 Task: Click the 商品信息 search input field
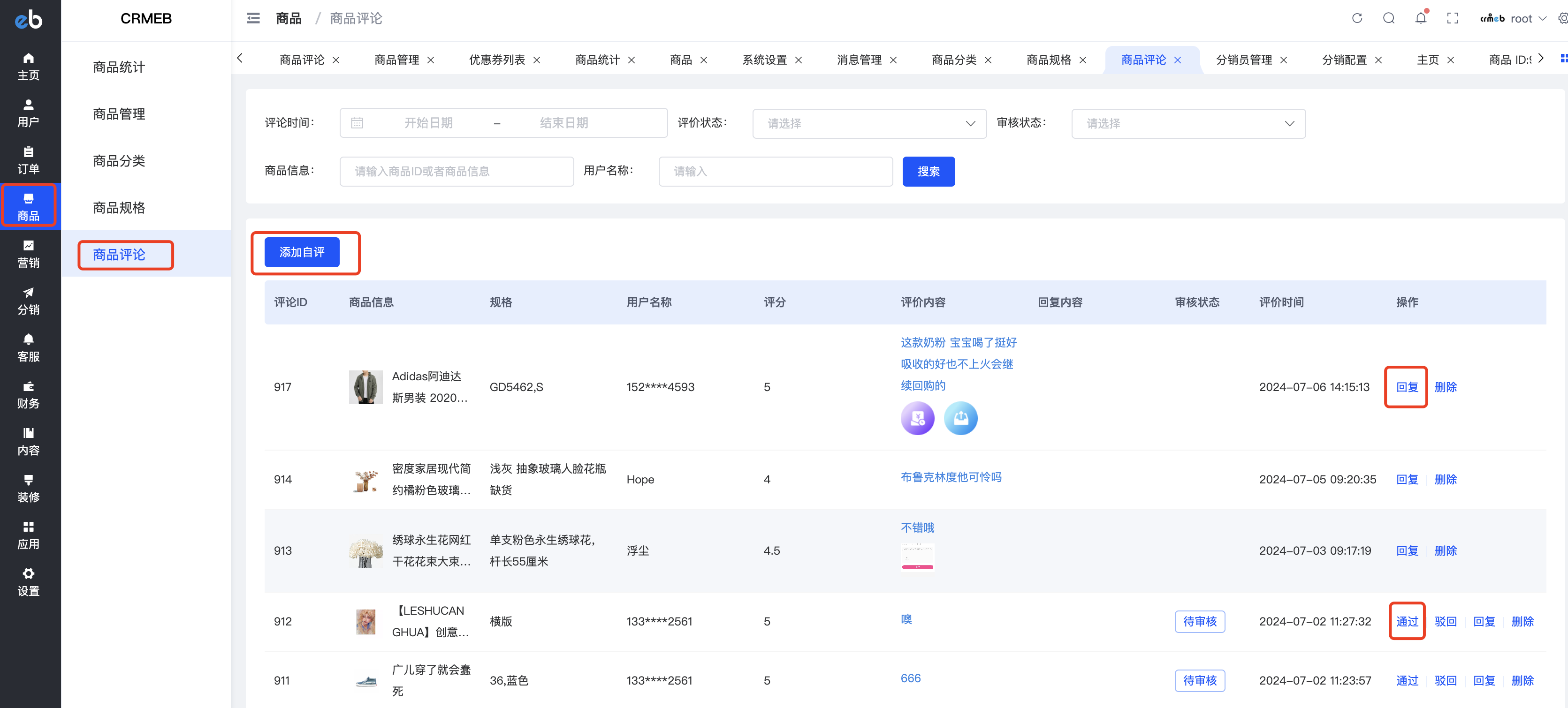click(456, 171)
